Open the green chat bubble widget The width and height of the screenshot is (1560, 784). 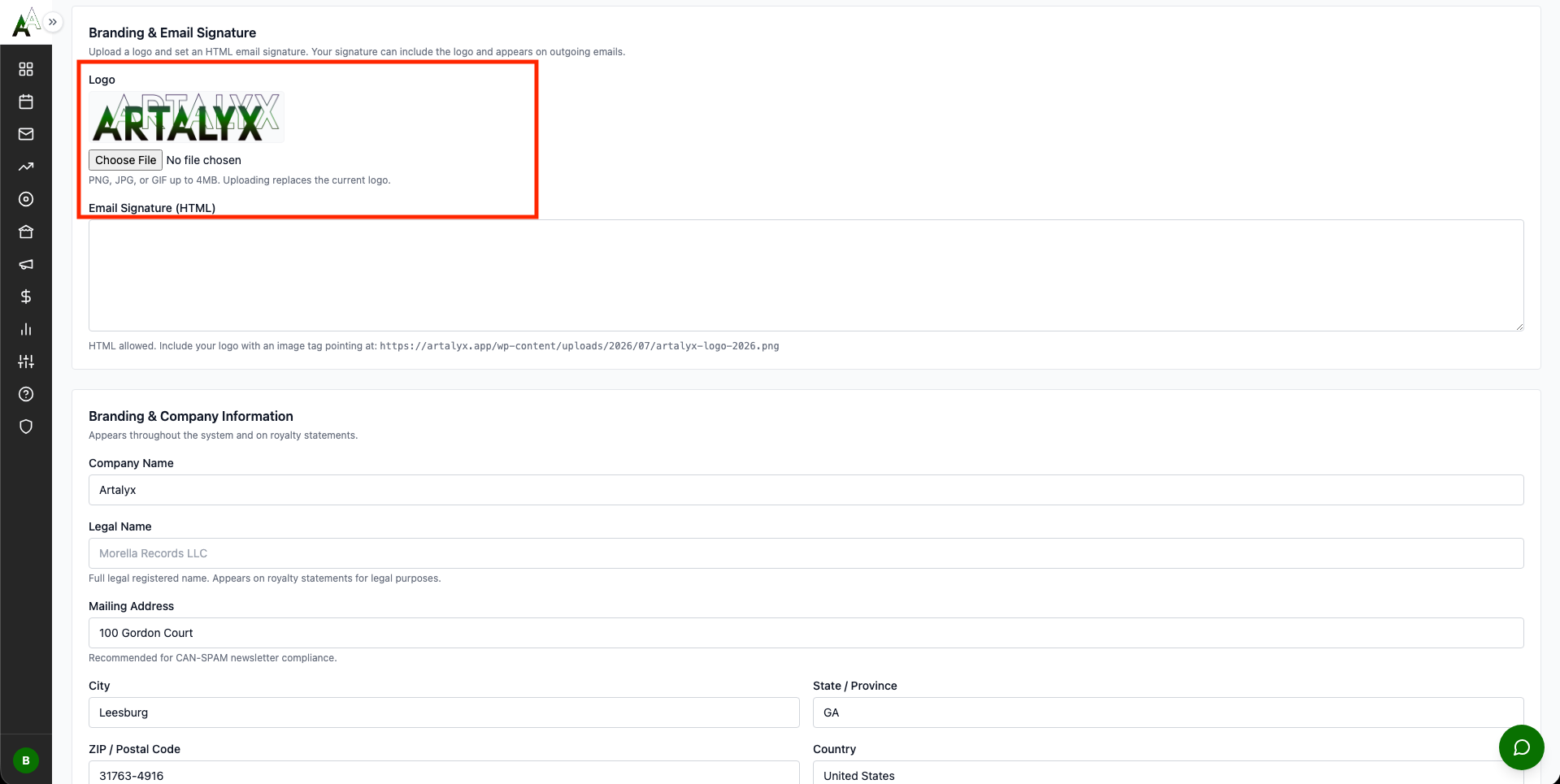pyautogui.click(x=1521, y=747)
